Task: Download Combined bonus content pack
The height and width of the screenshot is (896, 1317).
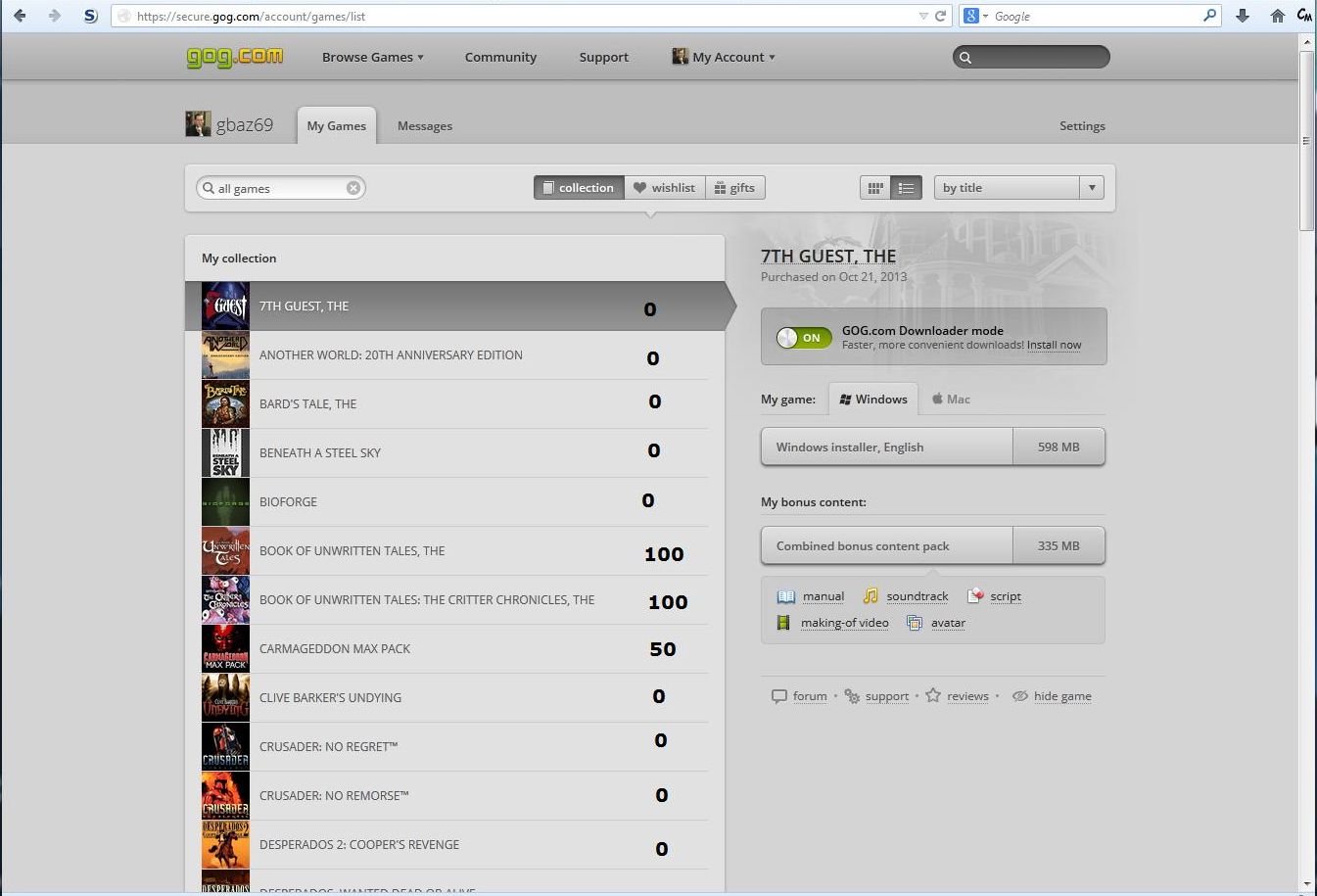Action: pos(933,545)
